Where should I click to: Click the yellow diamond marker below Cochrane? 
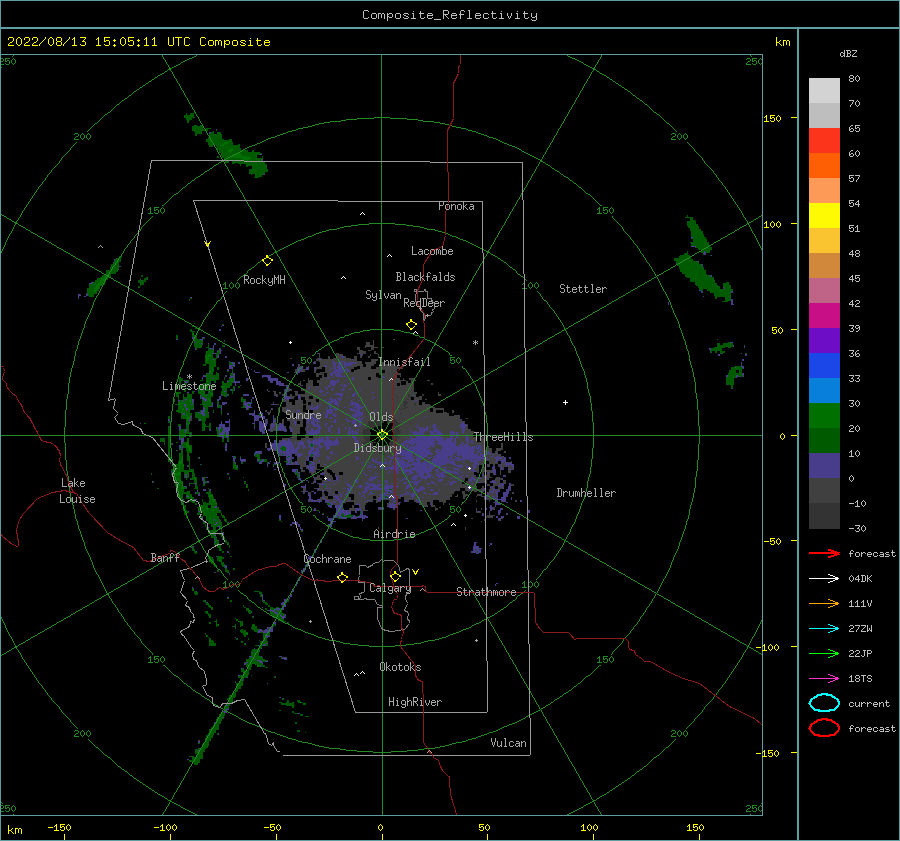pyautogui.click(x=343, y=577)
